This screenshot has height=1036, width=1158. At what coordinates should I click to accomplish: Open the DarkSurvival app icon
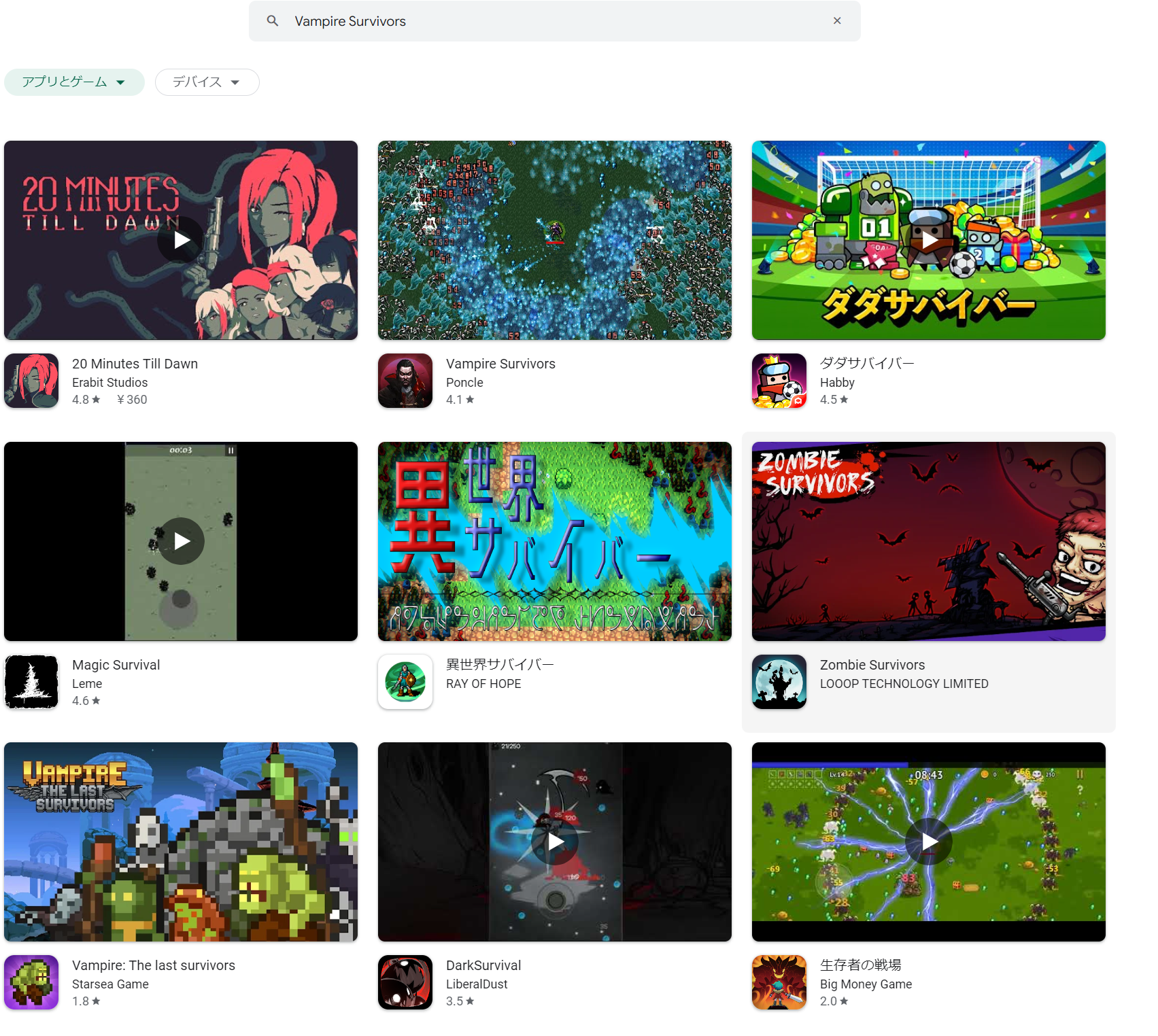tap(405, 982)
